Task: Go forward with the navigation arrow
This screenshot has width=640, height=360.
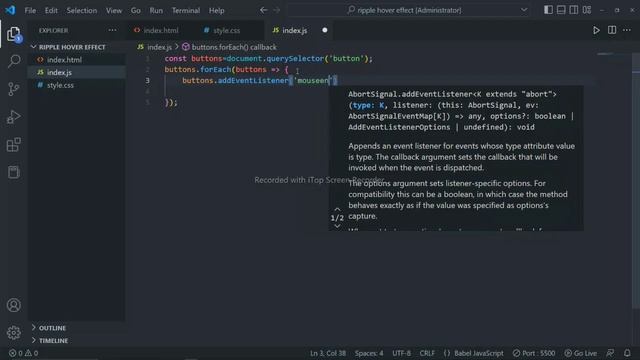Action: pos(277,10)
